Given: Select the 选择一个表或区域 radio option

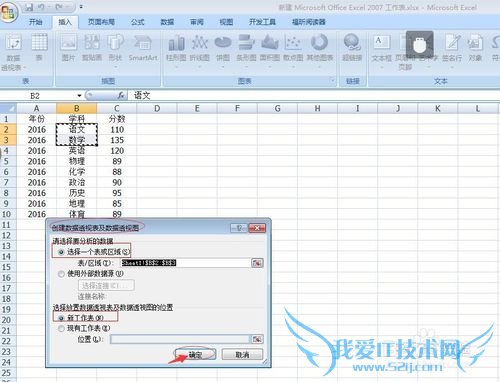Looking at the screenshot, I should point(61,252).
